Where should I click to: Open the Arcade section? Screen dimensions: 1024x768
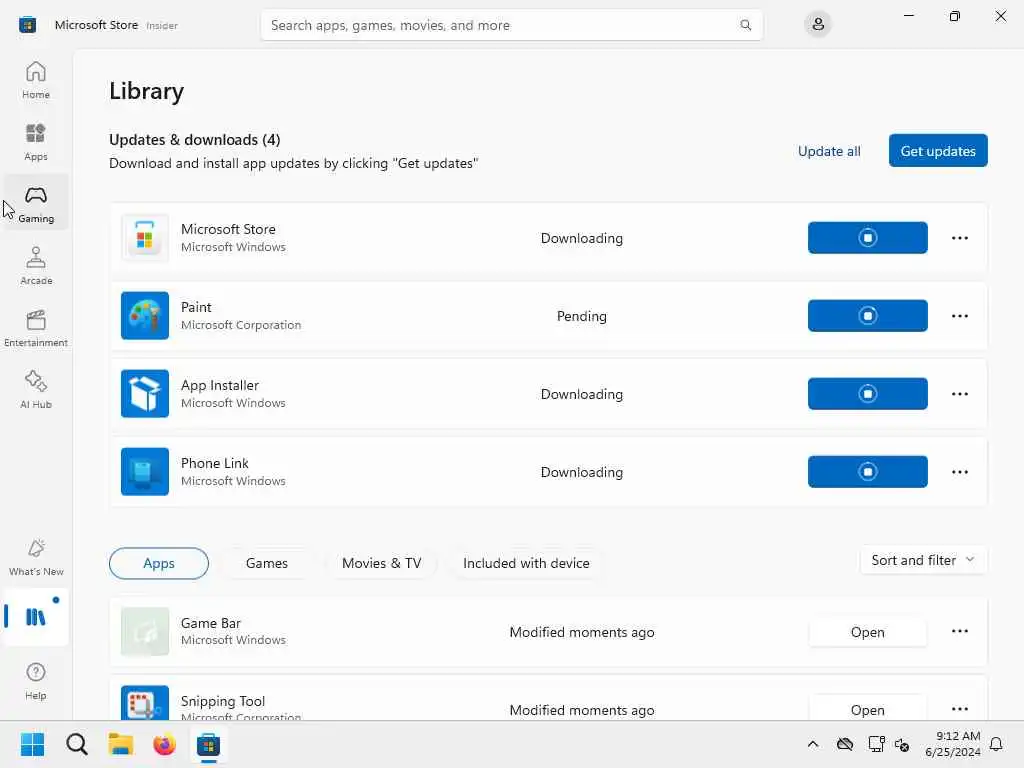(x=36, y=266)
